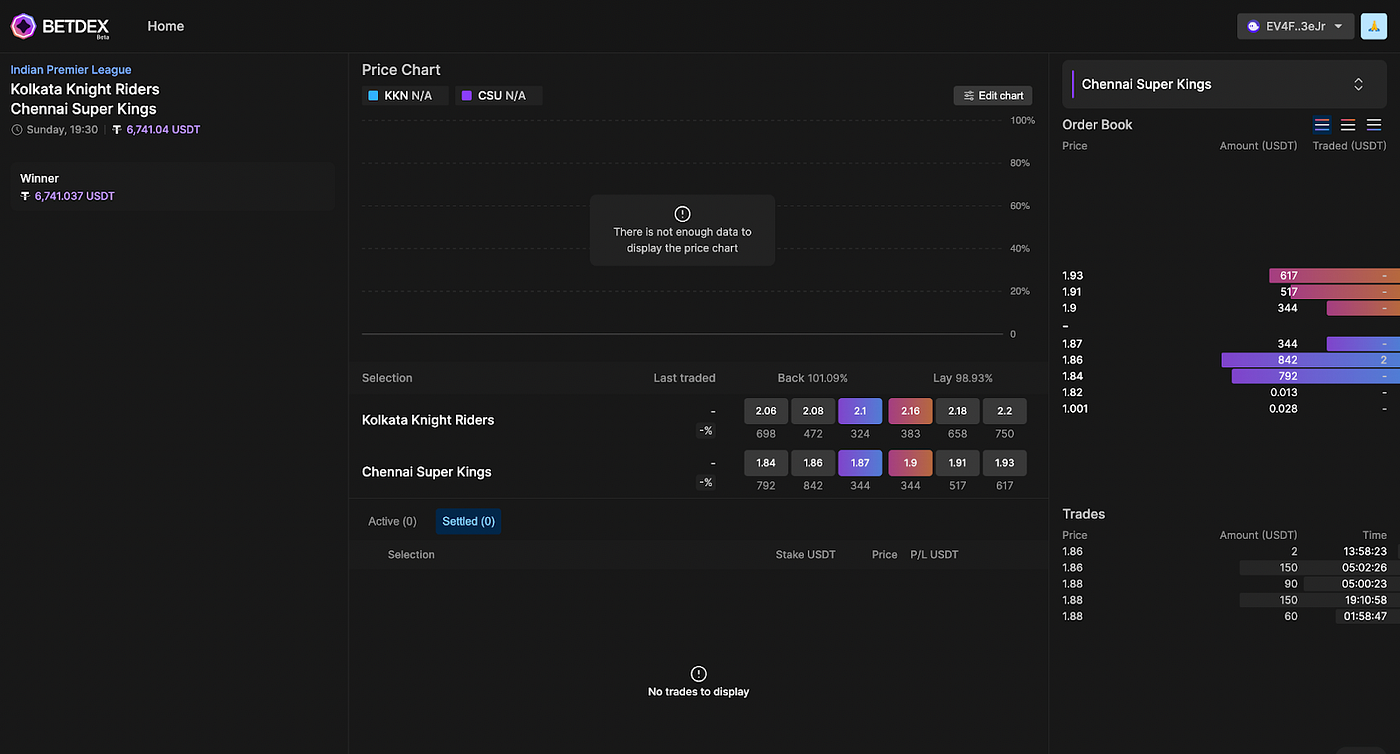
Task: Click the trophy icon next to 6,741.04 USDT
Action: [118, 129]
